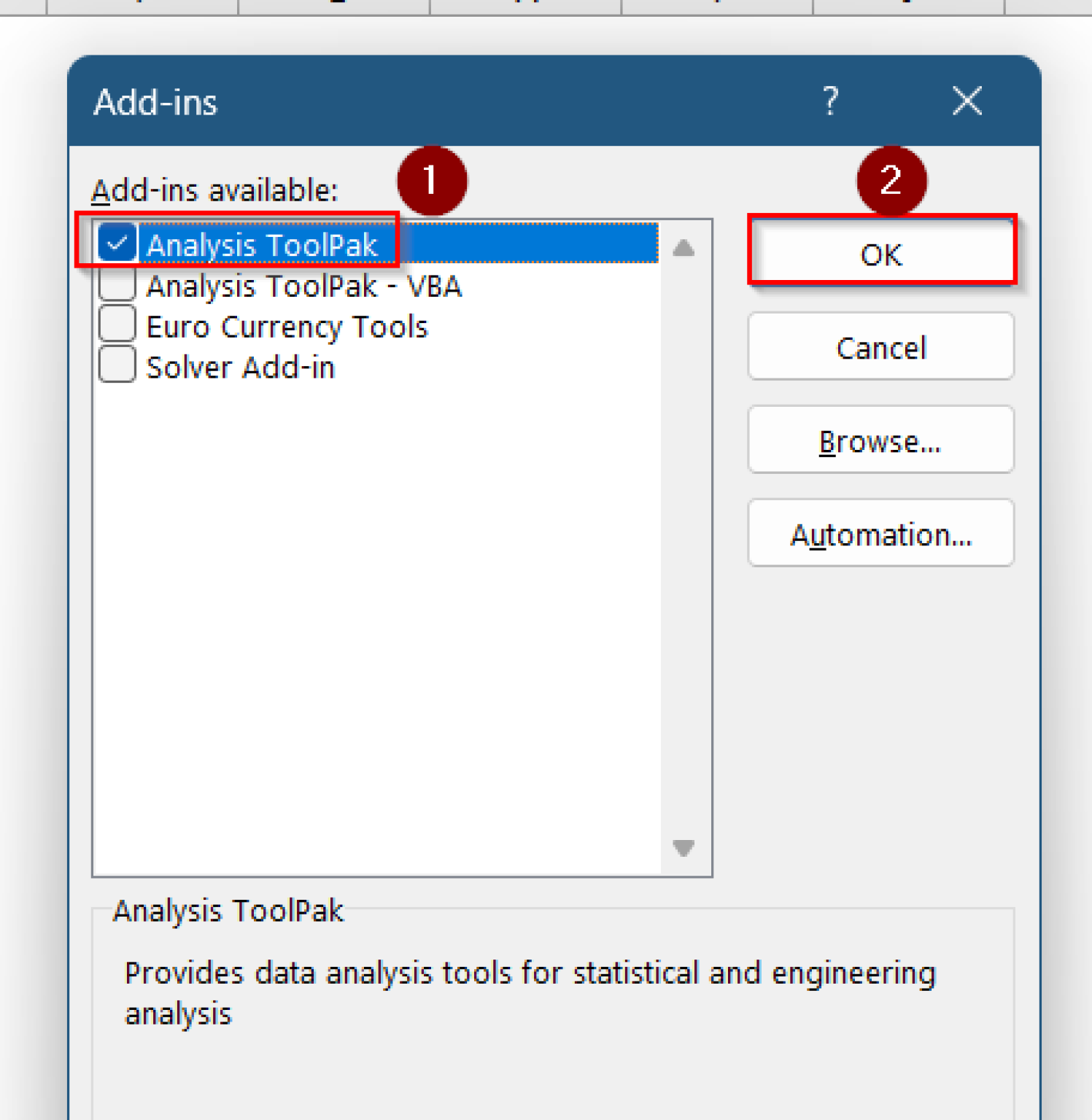Click OK to confirm add-in selection
Viewport: 1092px width, 1120px height.
tap(880, 254)
